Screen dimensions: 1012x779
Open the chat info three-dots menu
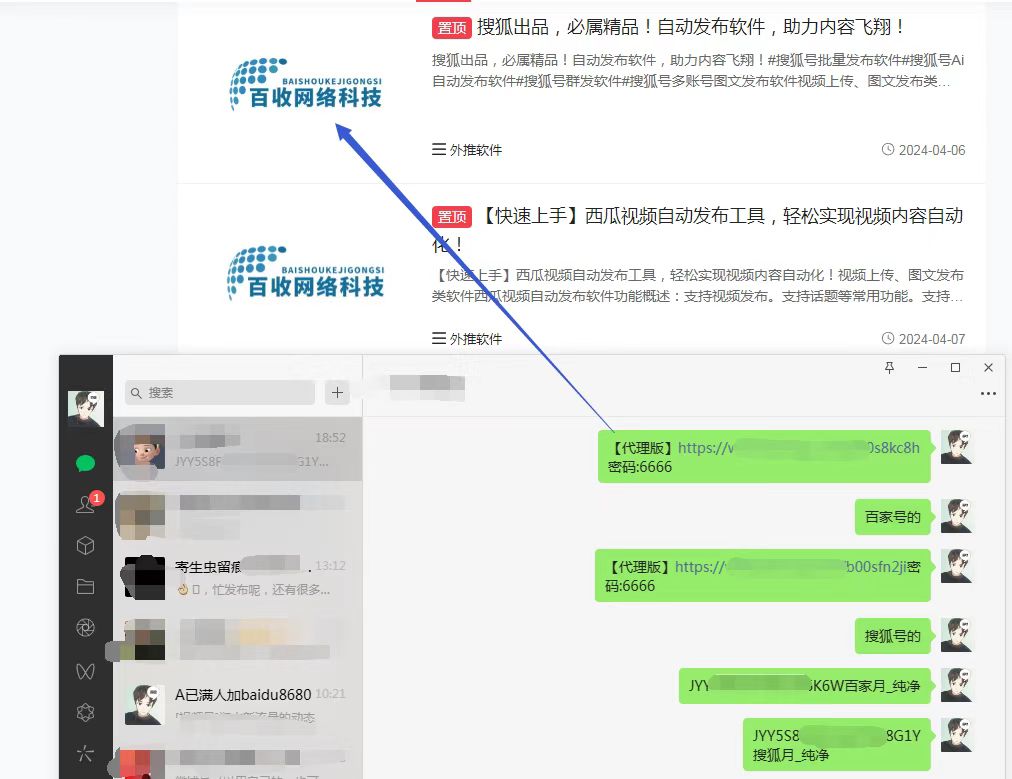coord(988,393)
